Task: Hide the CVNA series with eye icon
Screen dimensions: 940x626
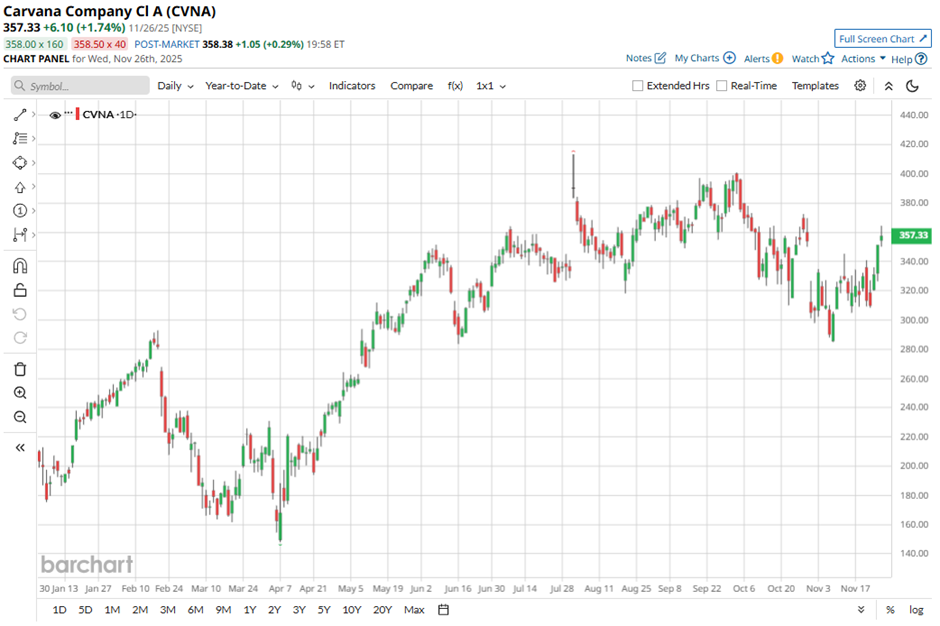Action: click(x=55, y=115)
